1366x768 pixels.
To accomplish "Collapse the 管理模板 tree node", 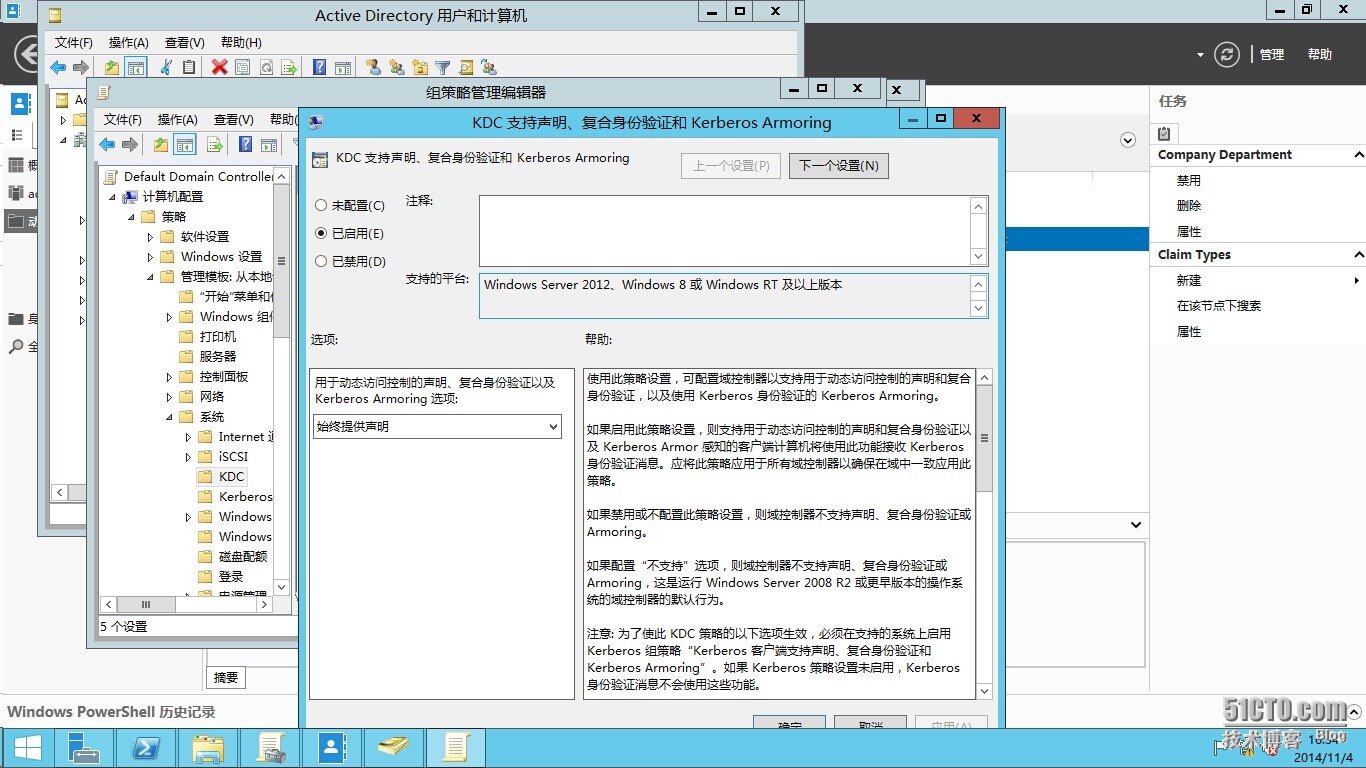I will [151, 277].
